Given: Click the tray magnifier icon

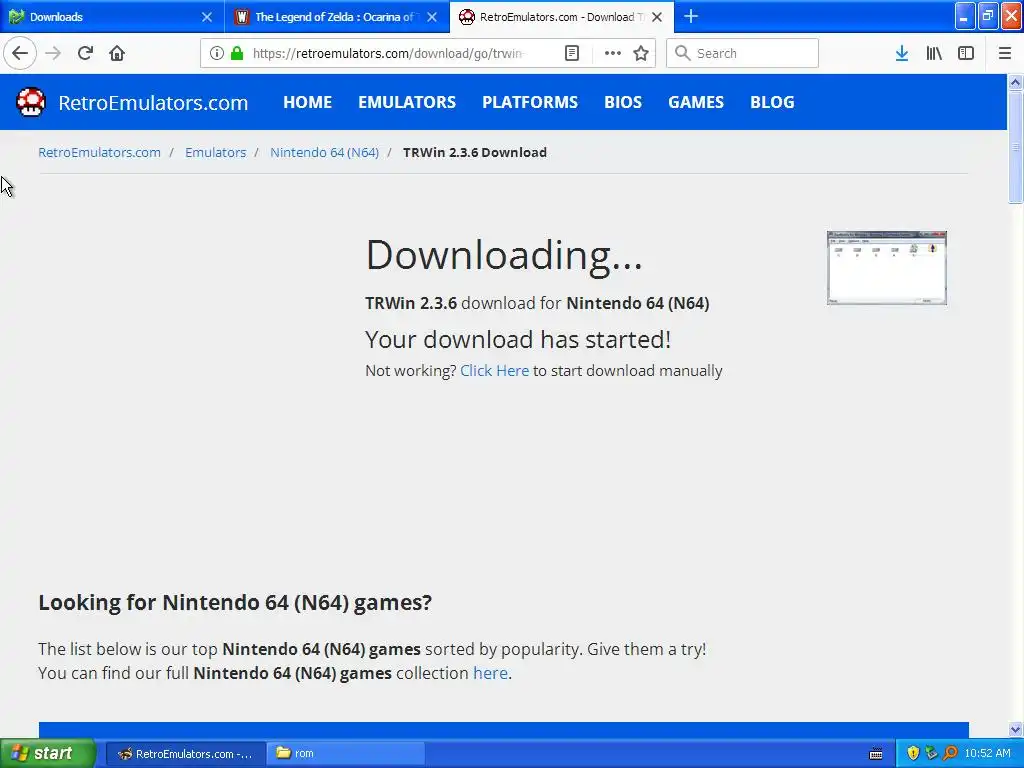Looking at the screenshot, I should (950, 753).
